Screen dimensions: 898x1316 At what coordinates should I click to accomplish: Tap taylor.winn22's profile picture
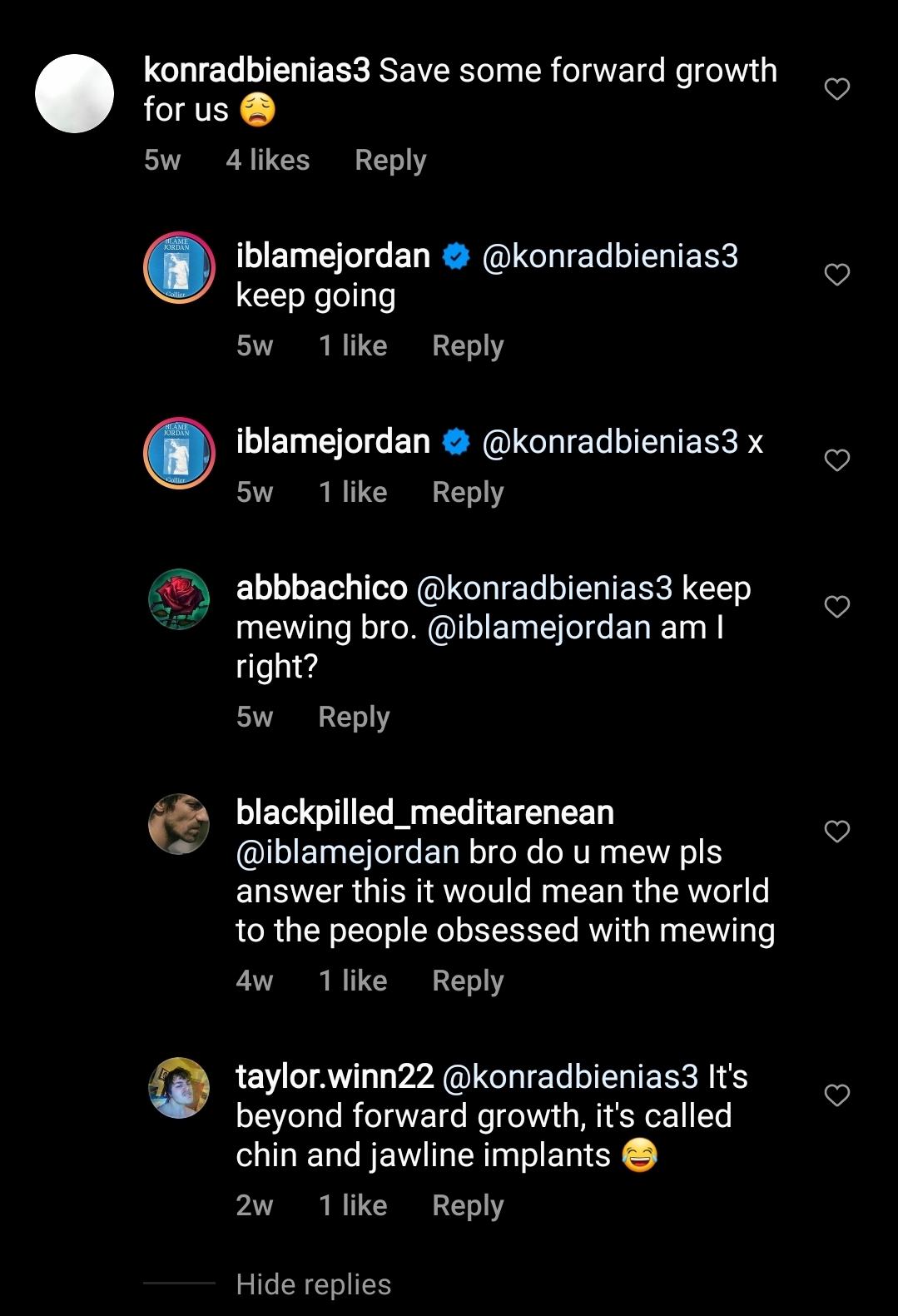point(179,1088)
